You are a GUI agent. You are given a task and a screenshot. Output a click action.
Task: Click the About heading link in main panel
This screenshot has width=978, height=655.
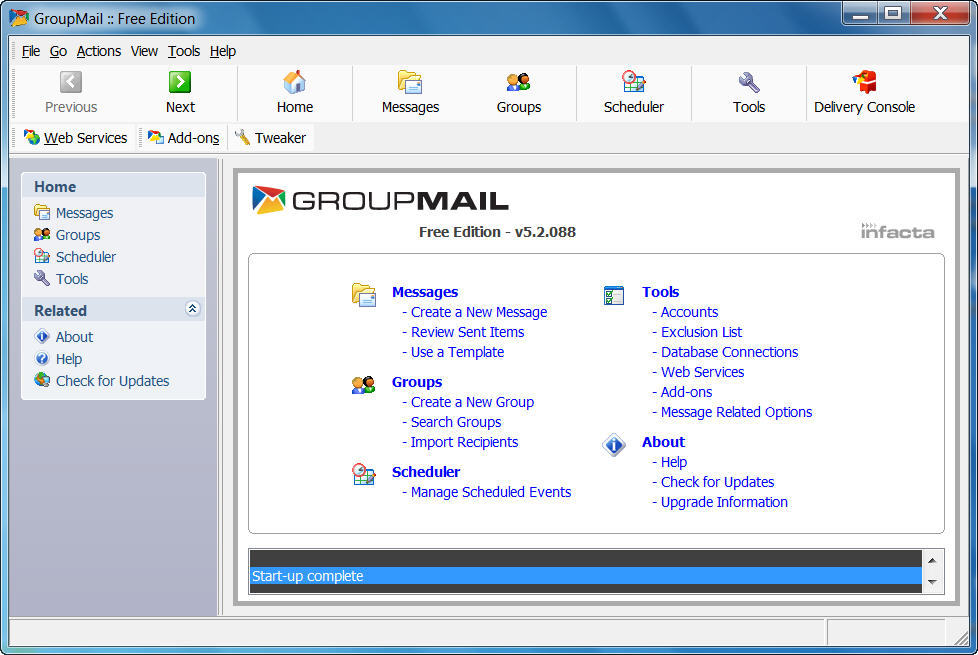pyautogui.click(x=663, y=442)
